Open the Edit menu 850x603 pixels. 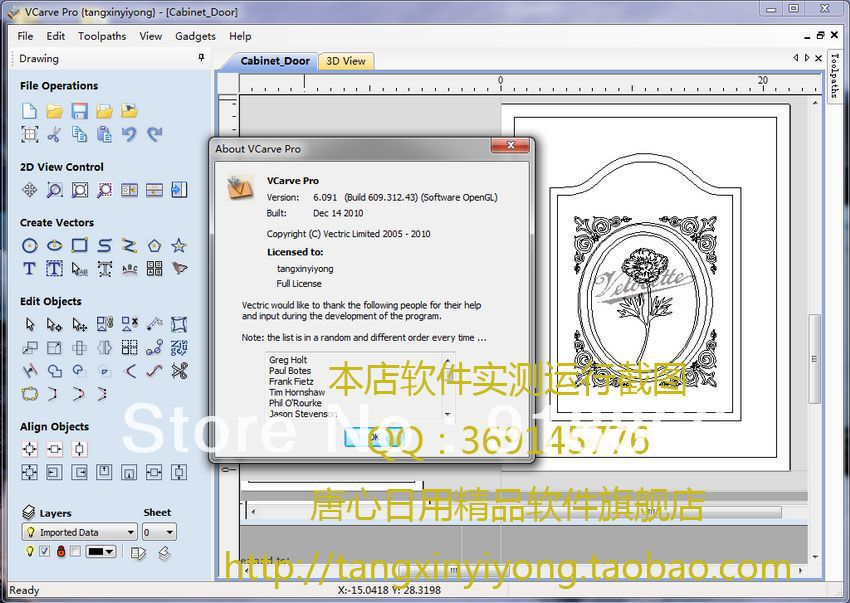click(x=55, y=36)
